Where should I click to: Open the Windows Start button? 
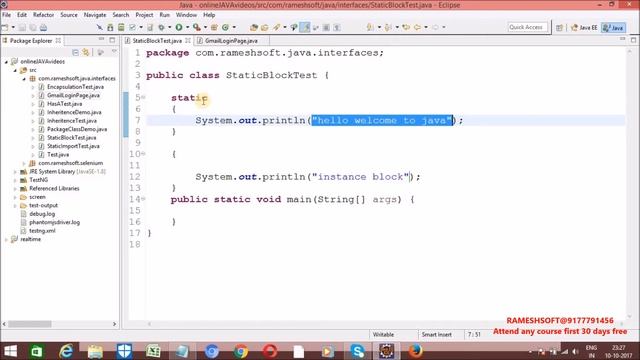[x=11, y=351]
